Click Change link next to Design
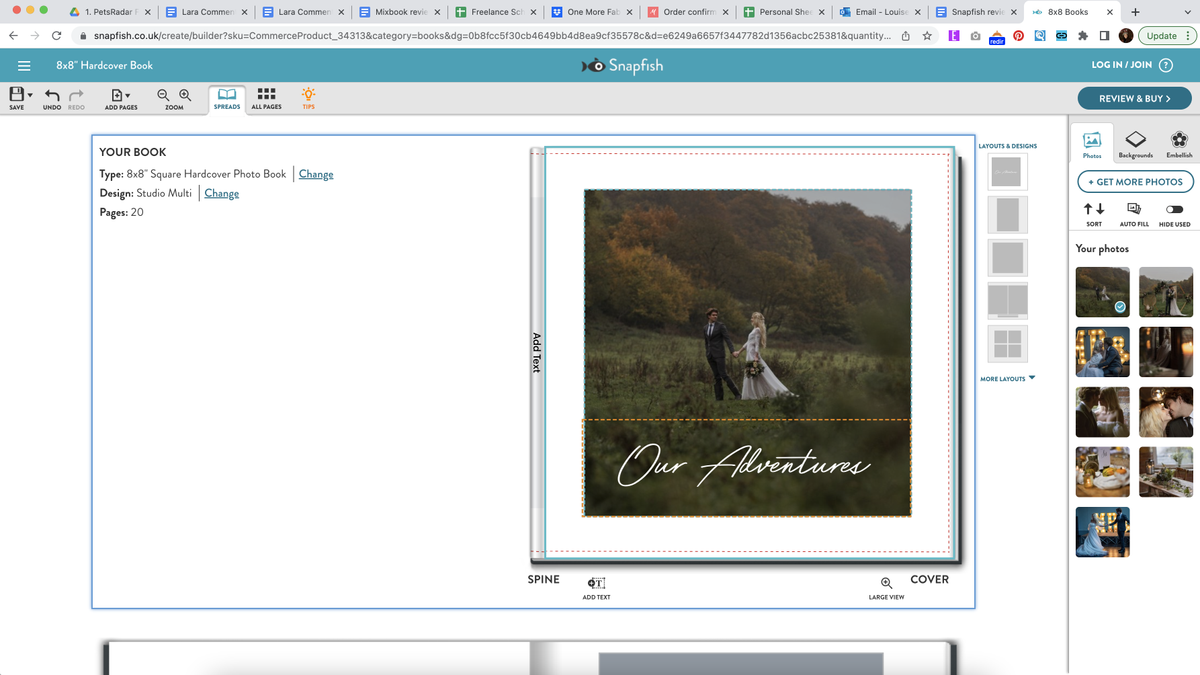Image resolution: width=1200 pixels, height=675 pixels. [x=221, y=193]
